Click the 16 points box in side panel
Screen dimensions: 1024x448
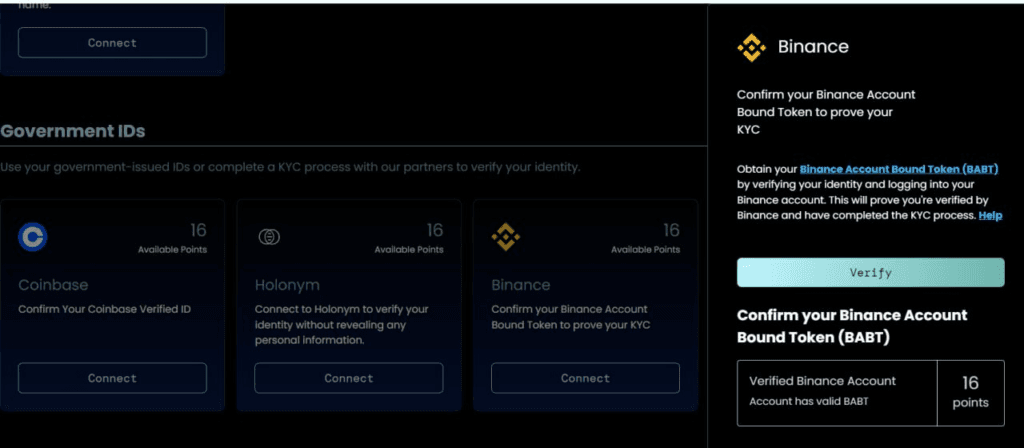[x=970, y=391]
